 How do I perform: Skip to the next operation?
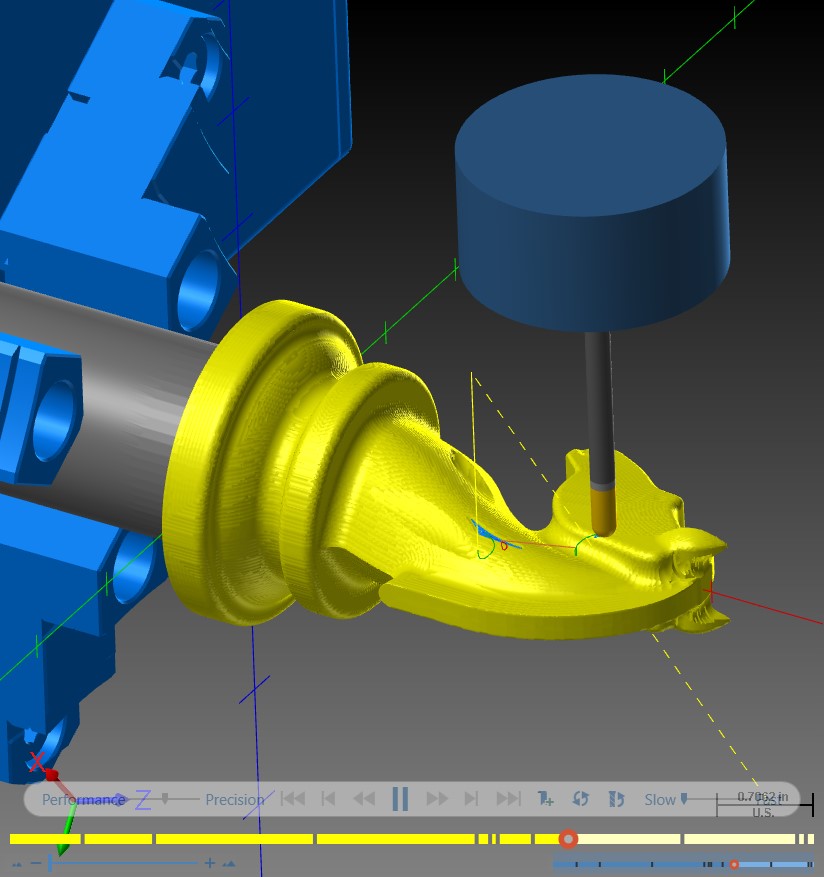472,798
